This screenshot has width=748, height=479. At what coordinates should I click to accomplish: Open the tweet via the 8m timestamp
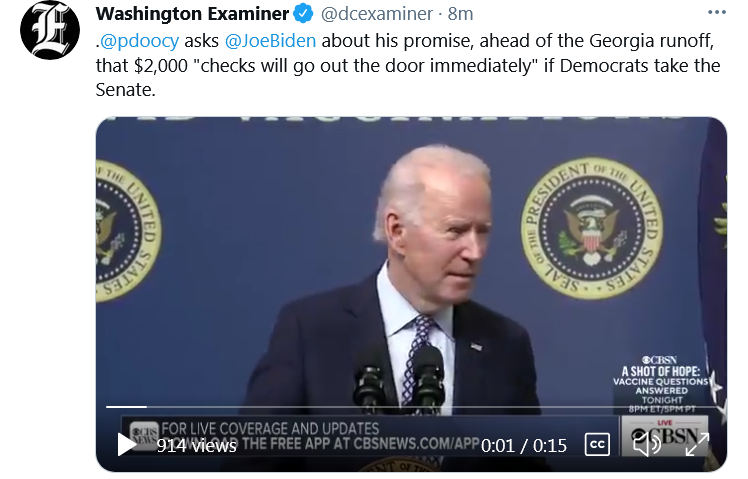coord(460,14)
